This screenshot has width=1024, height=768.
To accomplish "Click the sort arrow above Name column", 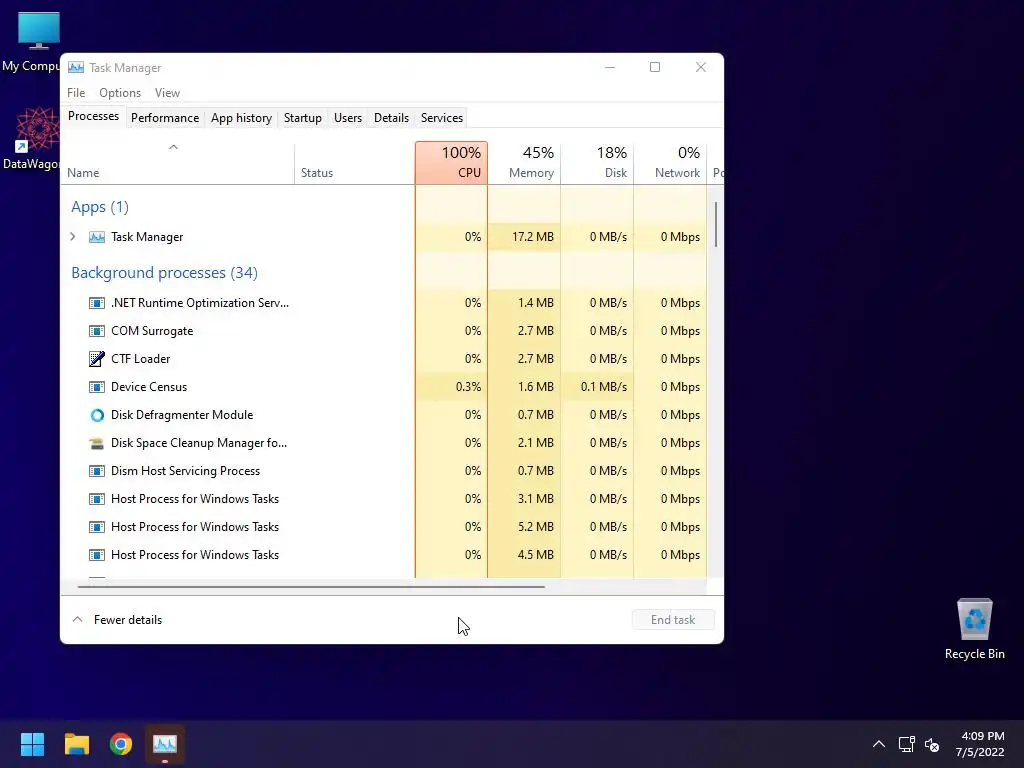I will point(173,147).
